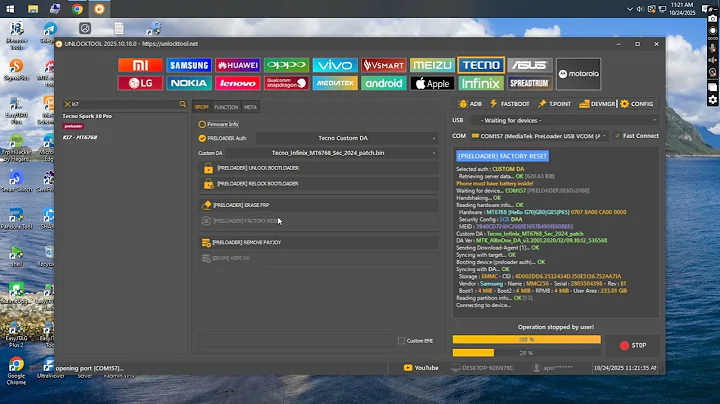Click the DESKTOP computer name in status bar
Viewport: 720px width, 404px height.
pos(482,368)
